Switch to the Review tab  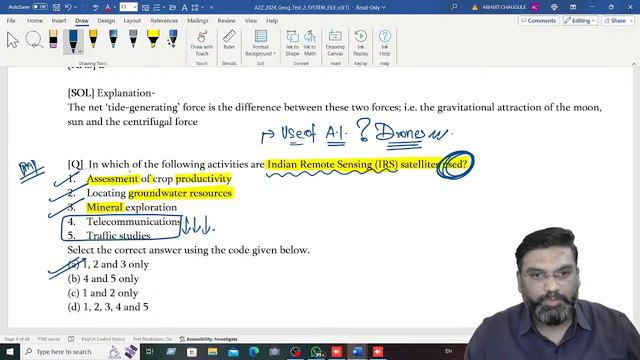tap(226, 20)
